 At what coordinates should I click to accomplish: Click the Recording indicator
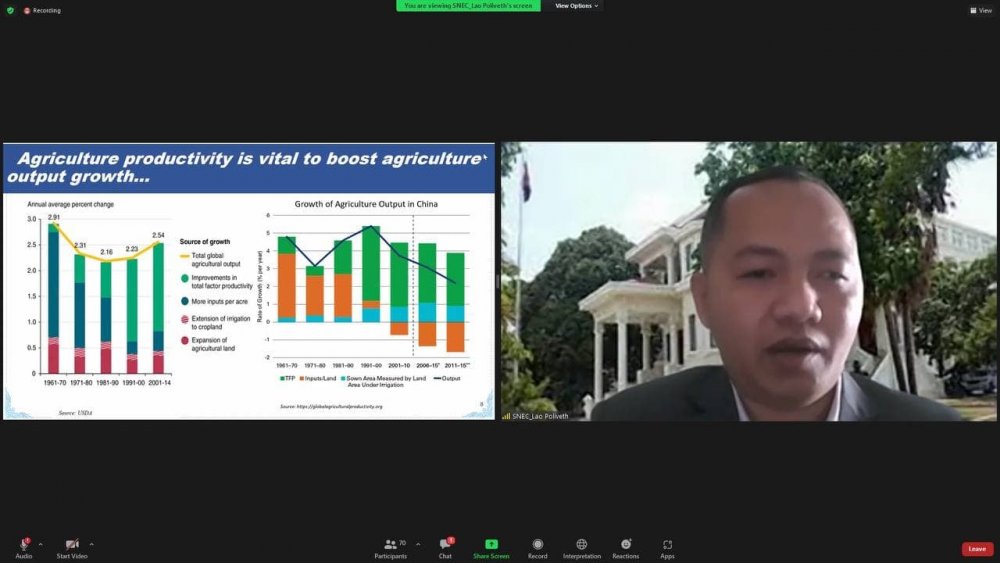tap(42, 10)
